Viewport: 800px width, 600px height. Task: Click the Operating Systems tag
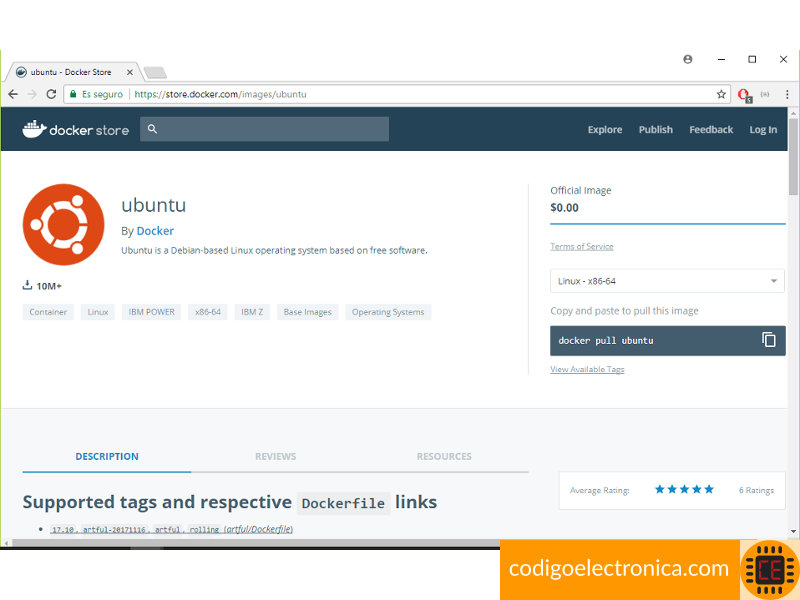point(388,312)
